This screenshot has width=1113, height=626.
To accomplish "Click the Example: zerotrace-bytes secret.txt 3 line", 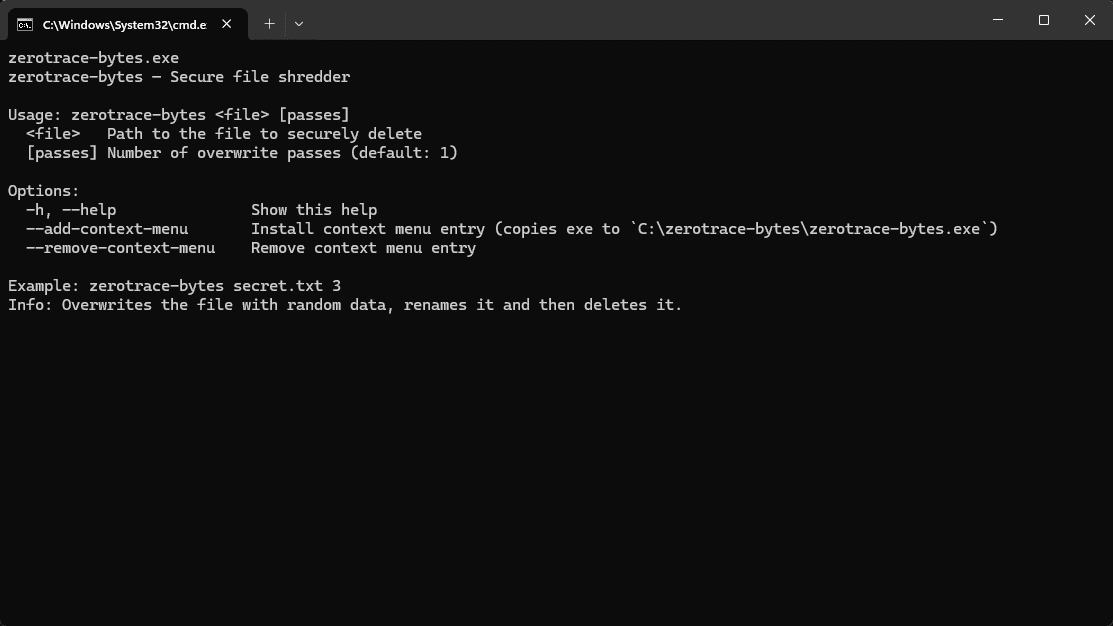I will click(175, 285).
